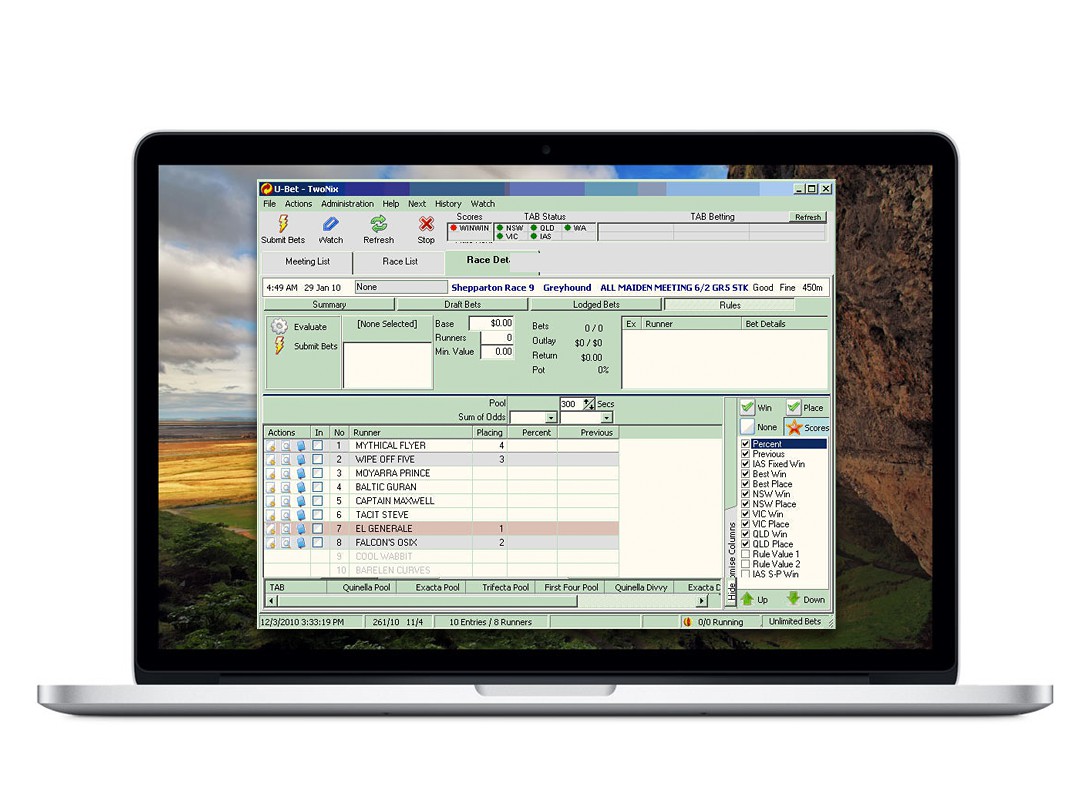Click the TAB Betting Refresh button
Viewport: 1089px width, 811px height.
click(x=807, y=217)
